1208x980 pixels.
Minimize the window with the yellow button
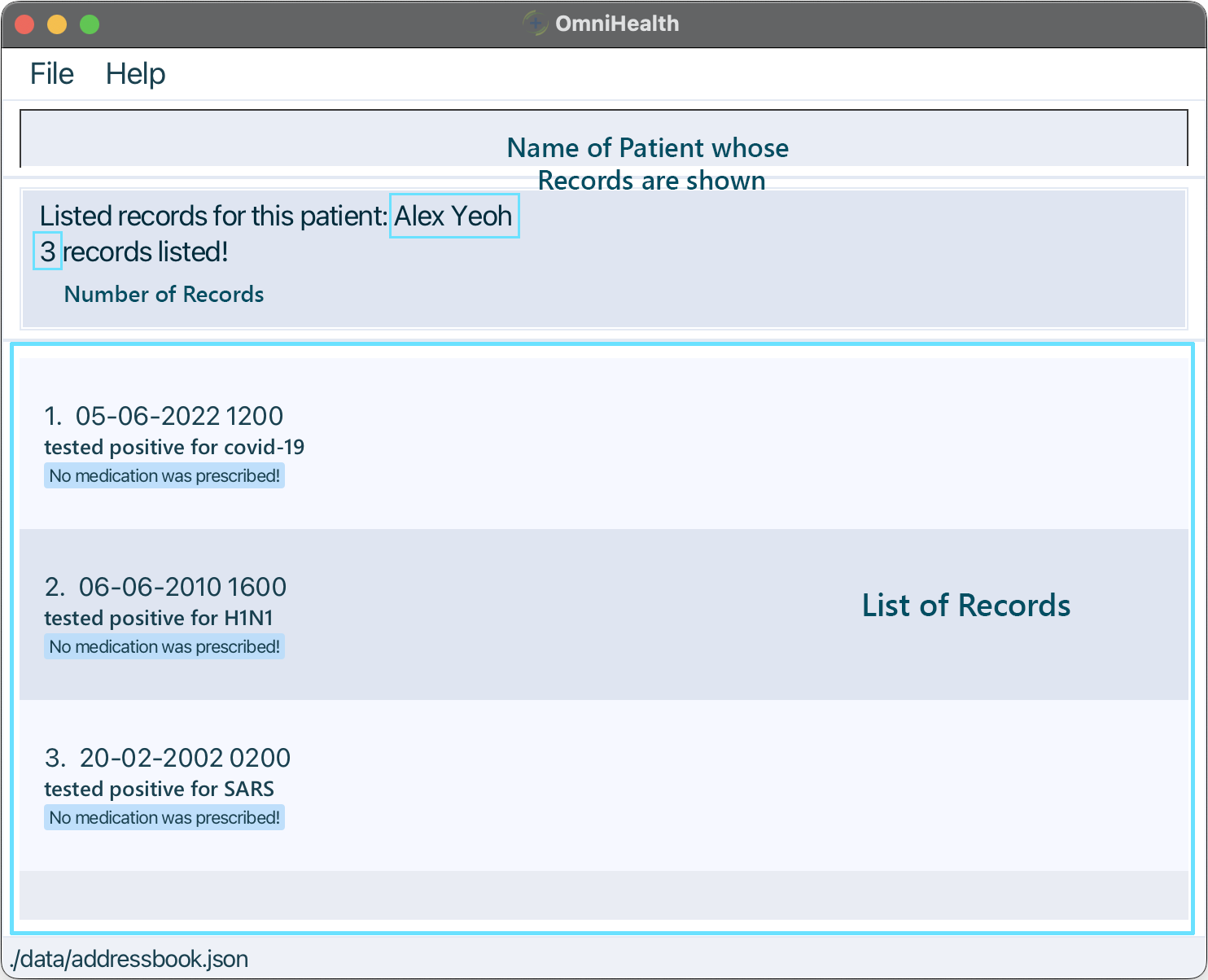point(57,24)
